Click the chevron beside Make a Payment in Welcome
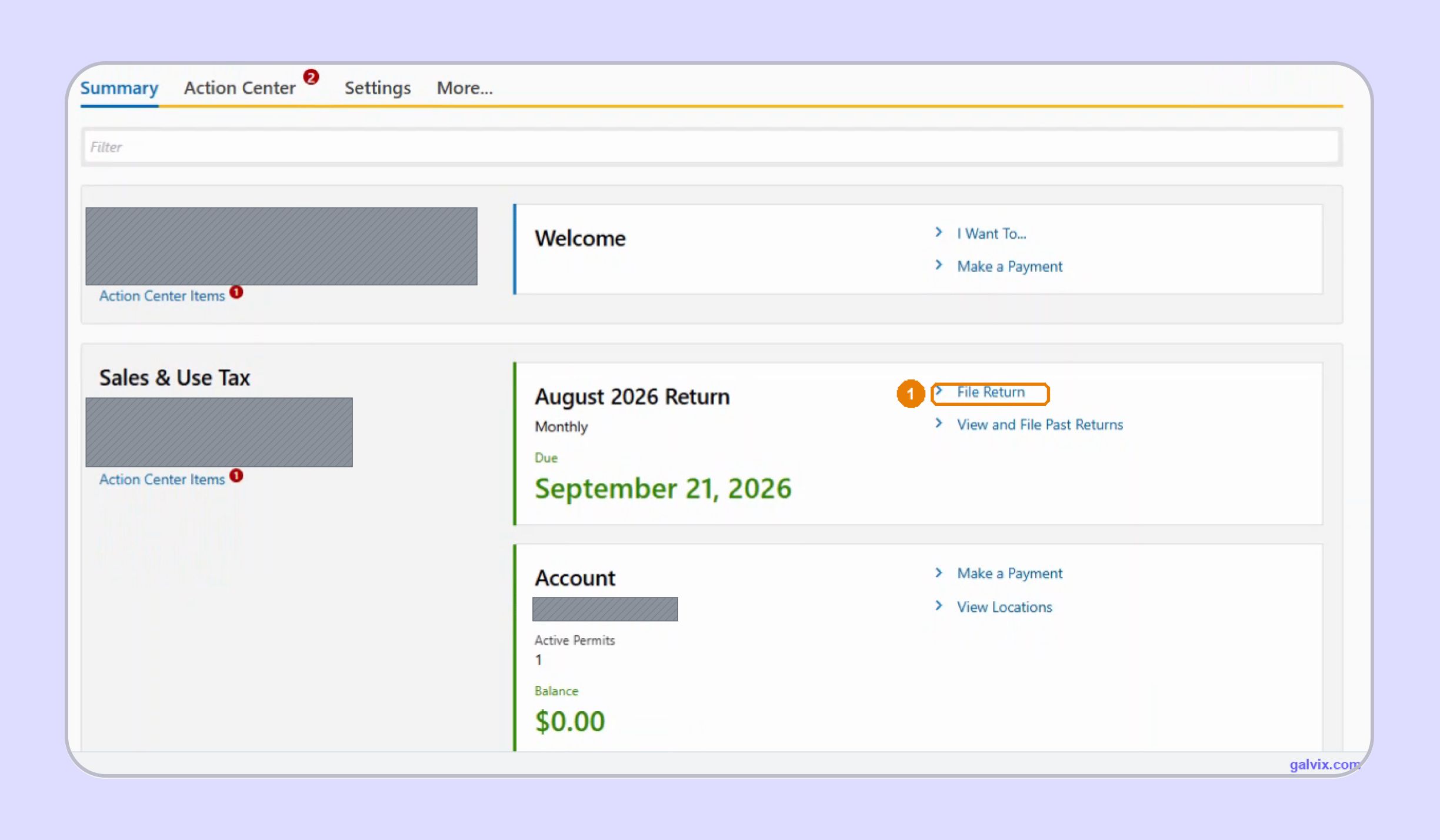The height and width of the screenshot is (840, 1440). (x=939, y=265)
